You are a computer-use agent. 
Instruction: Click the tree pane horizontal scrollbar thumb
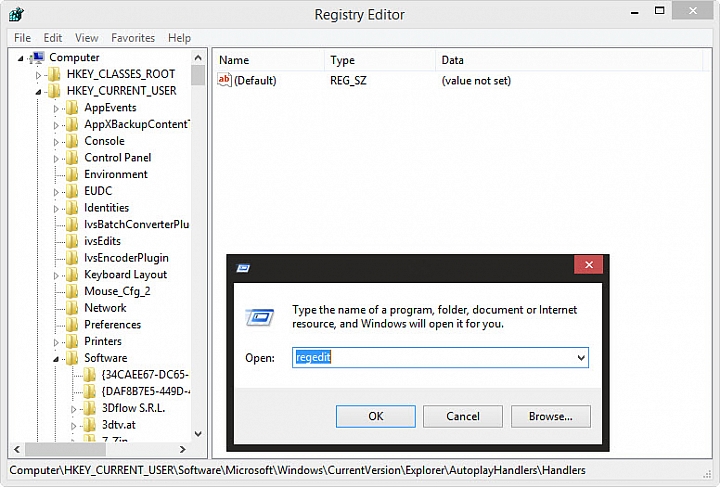tap(66, 449)
